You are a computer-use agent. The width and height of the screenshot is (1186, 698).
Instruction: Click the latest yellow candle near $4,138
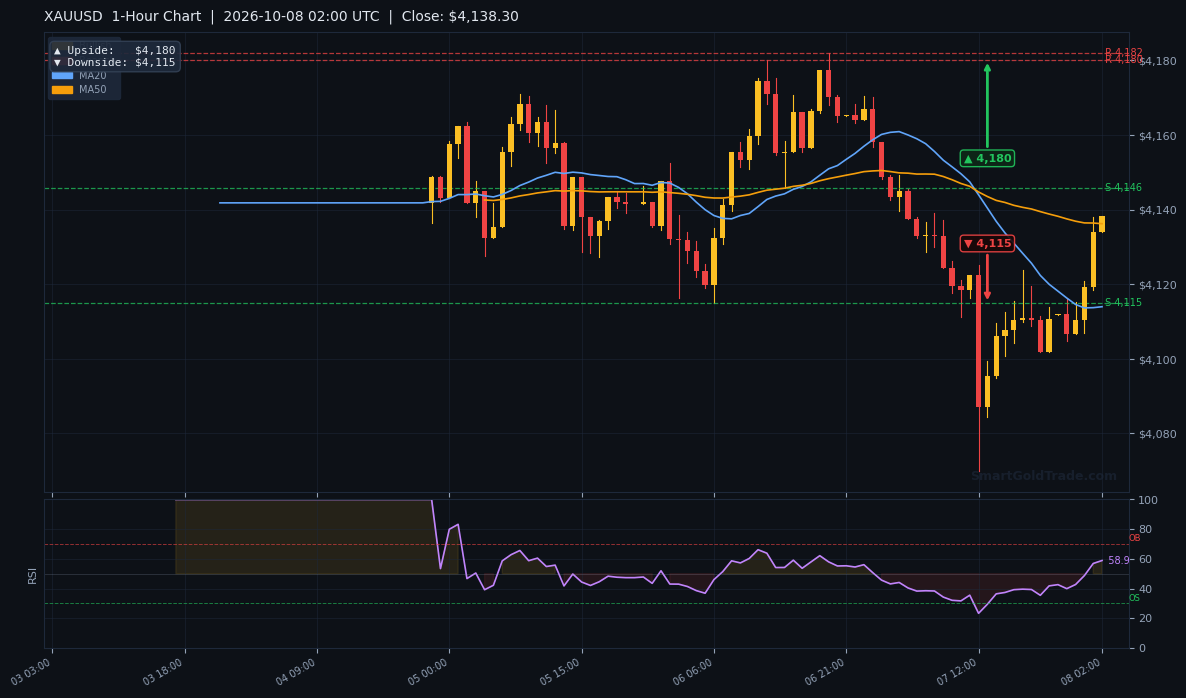(1102, 224)
